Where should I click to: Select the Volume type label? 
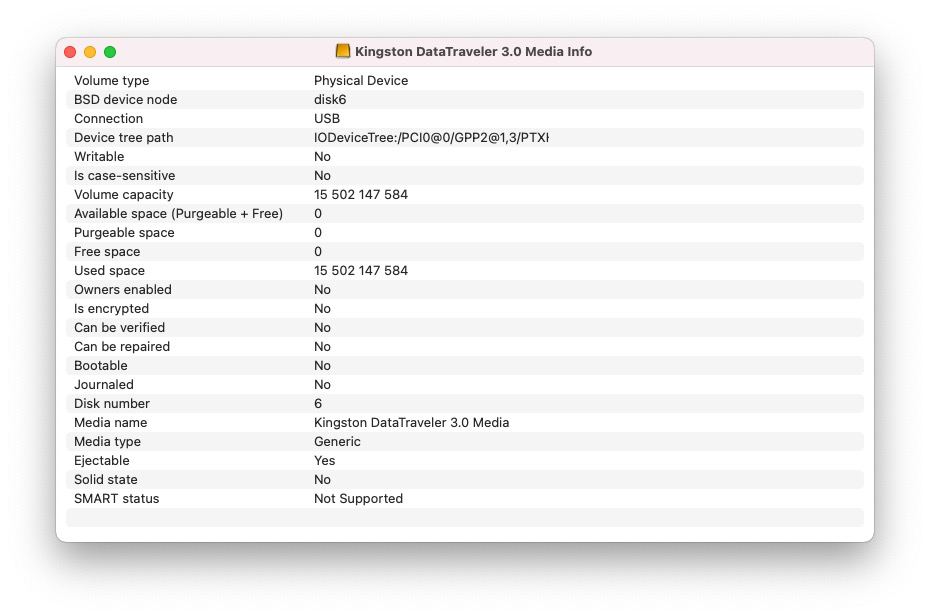coord(112,81)
